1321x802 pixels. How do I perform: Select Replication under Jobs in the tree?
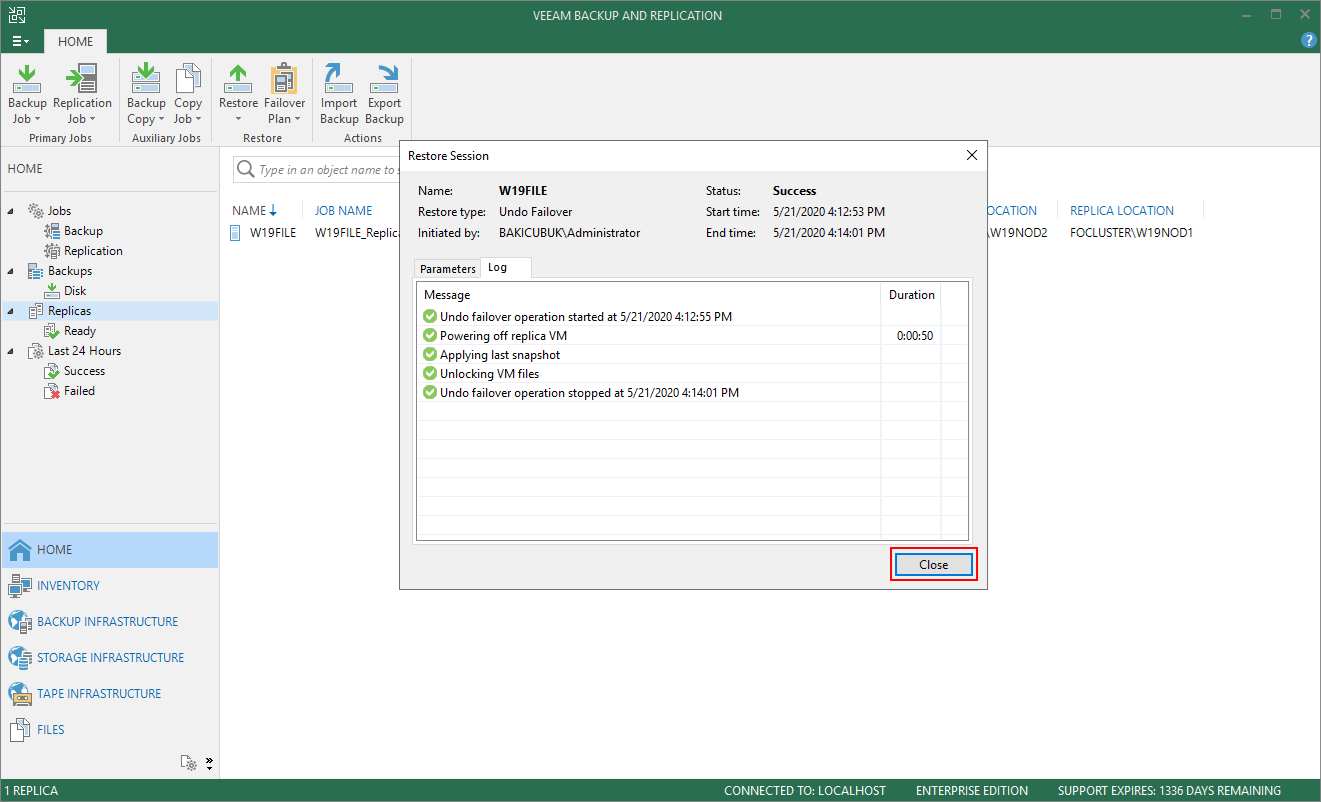84,251
